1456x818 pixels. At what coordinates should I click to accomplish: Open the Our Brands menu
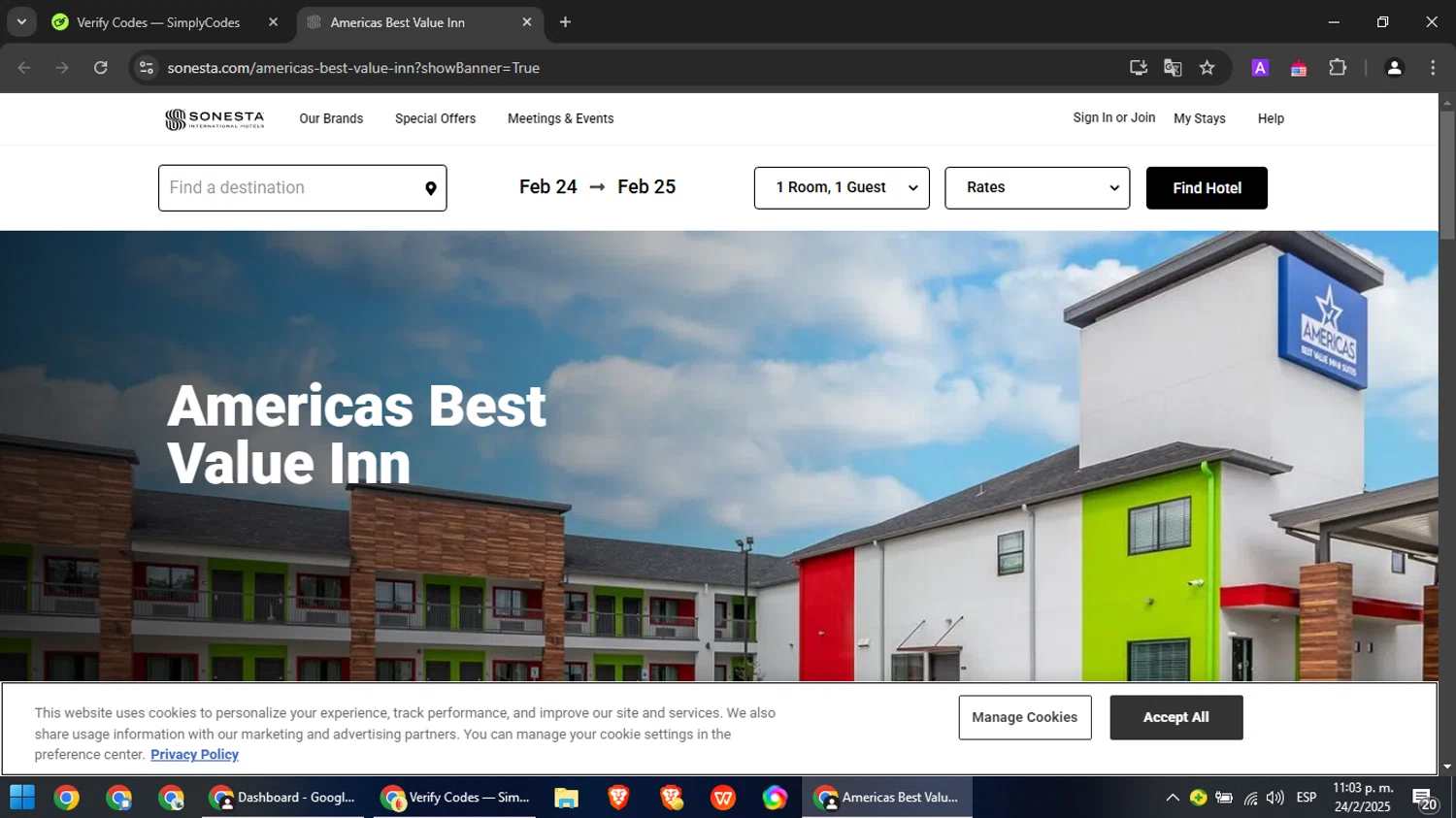[x=331, y=118]
